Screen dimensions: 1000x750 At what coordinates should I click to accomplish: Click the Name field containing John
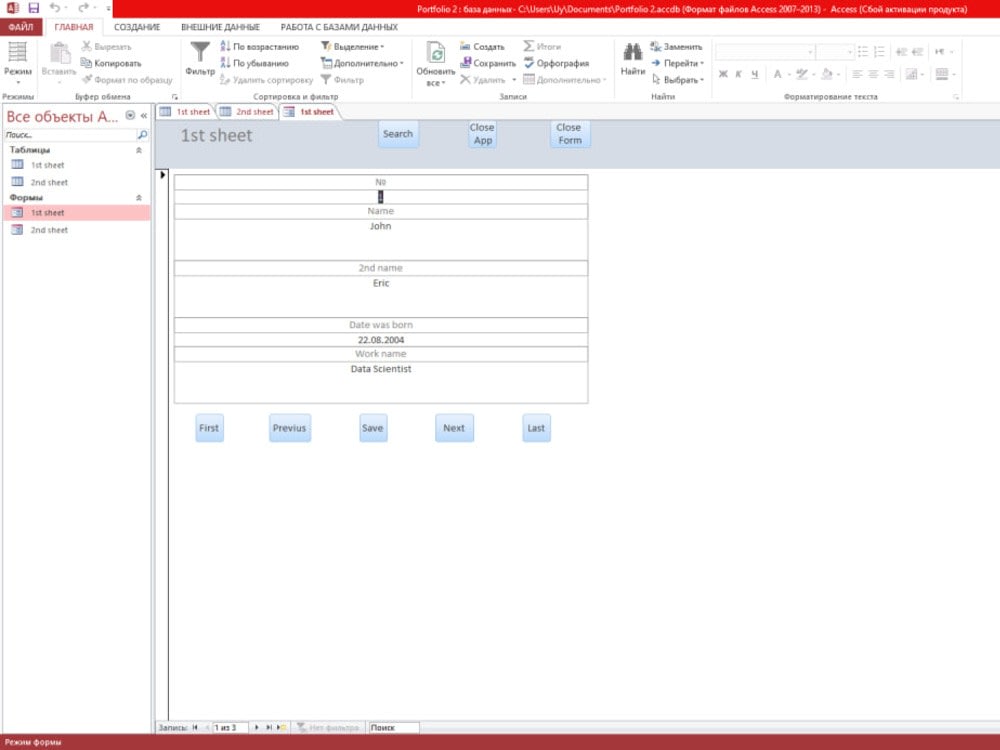(381, 239)
